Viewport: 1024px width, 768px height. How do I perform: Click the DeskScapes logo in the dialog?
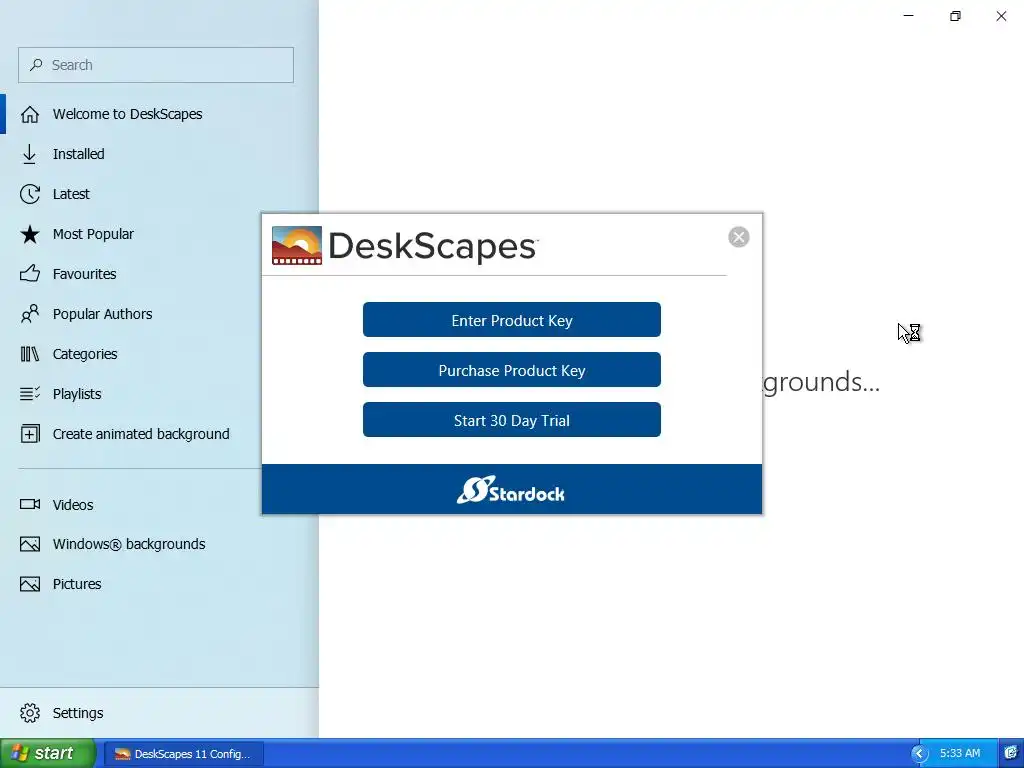tap(404, 246)
